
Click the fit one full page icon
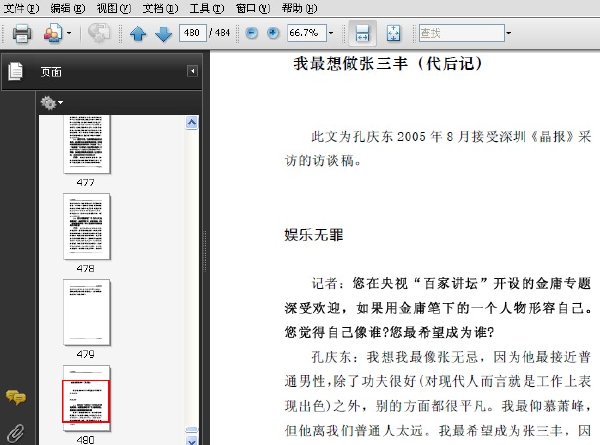393,33
